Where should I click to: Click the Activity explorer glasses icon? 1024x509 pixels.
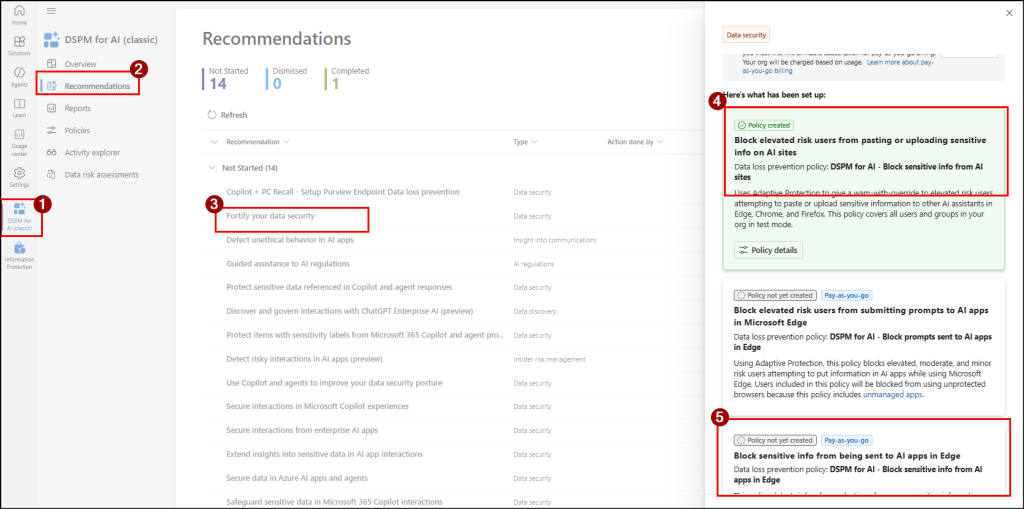pos(52,153)
